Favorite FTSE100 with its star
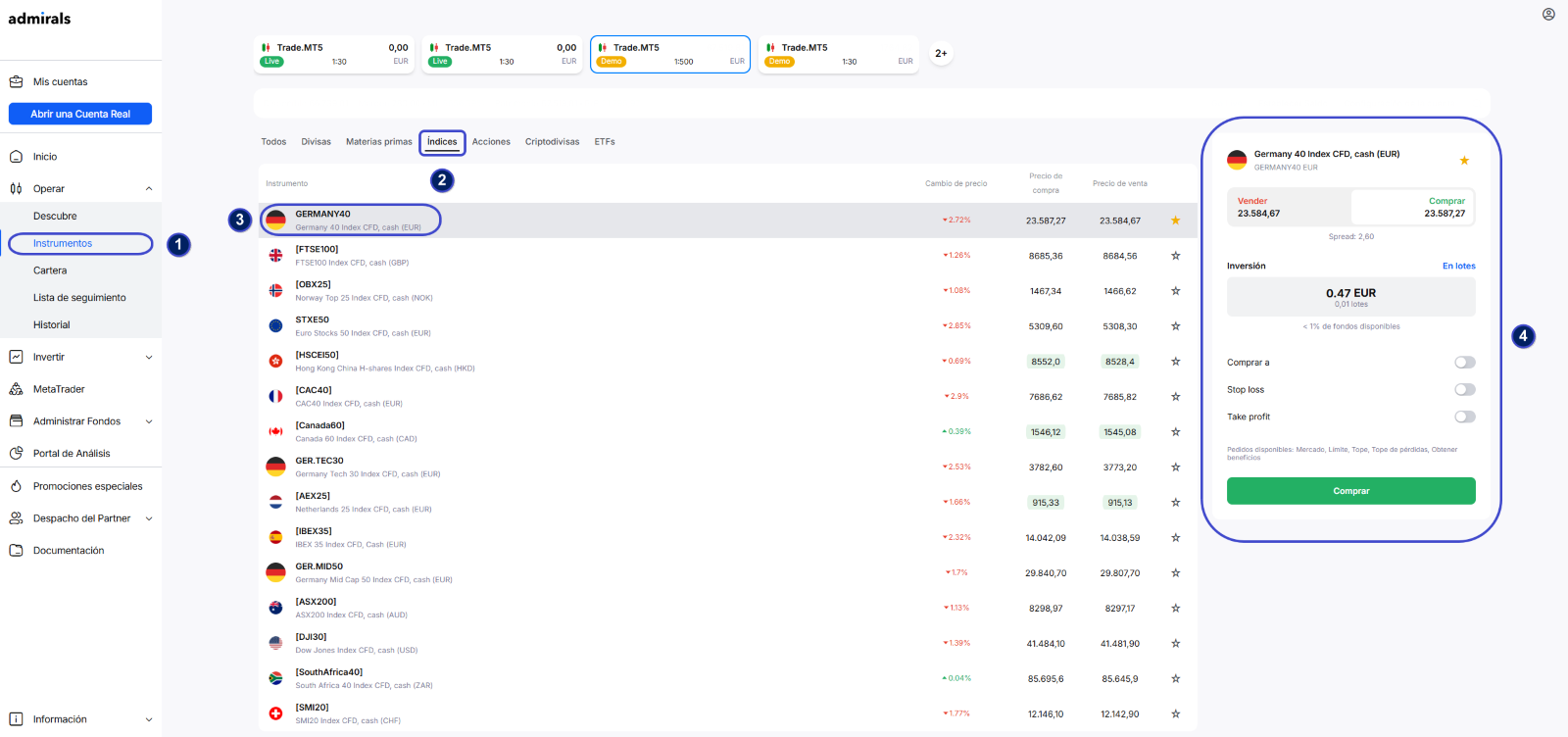 click(x=1175, y=256)
